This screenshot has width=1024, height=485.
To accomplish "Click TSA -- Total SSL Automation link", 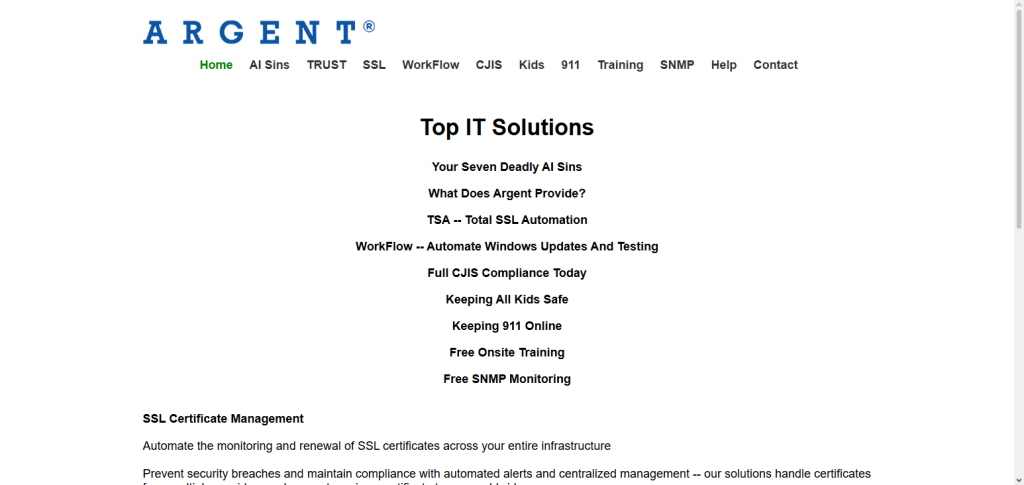I will click(507, 220).
